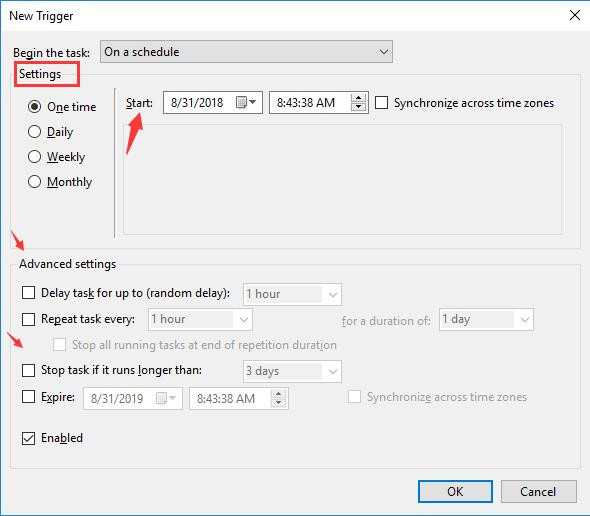Image resolution: width=590 pixels, height=516 pixels.
Task: Increase start time with up spinner arrow
Action: [x=358, y=98]
